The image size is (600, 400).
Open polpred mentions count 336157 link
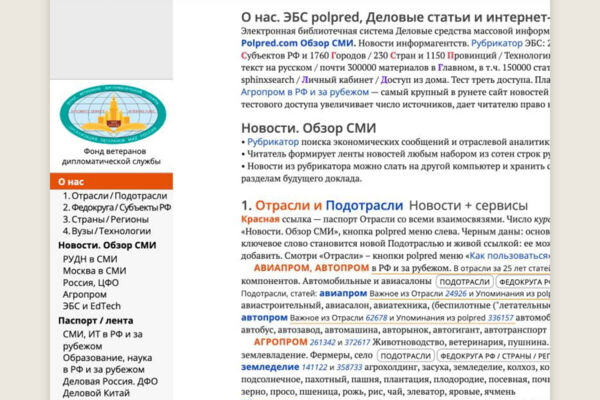pos(501,318)
